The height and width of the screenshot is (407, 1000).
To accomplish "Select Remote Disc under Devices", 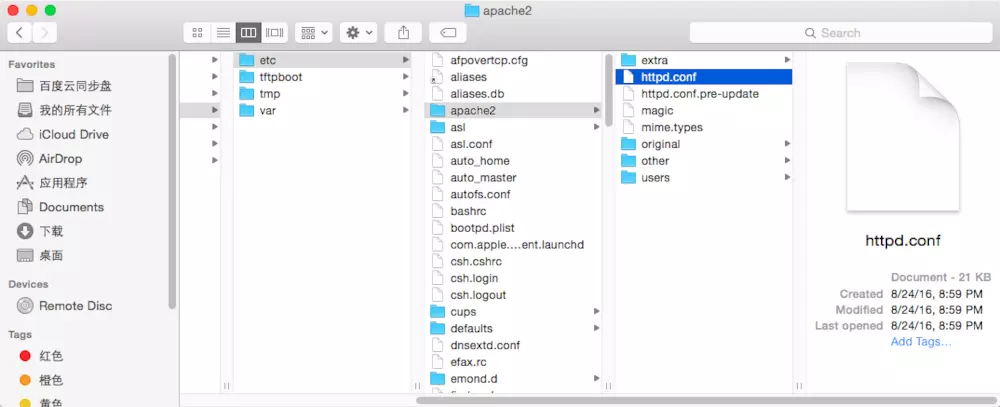I will click(64, 306).
